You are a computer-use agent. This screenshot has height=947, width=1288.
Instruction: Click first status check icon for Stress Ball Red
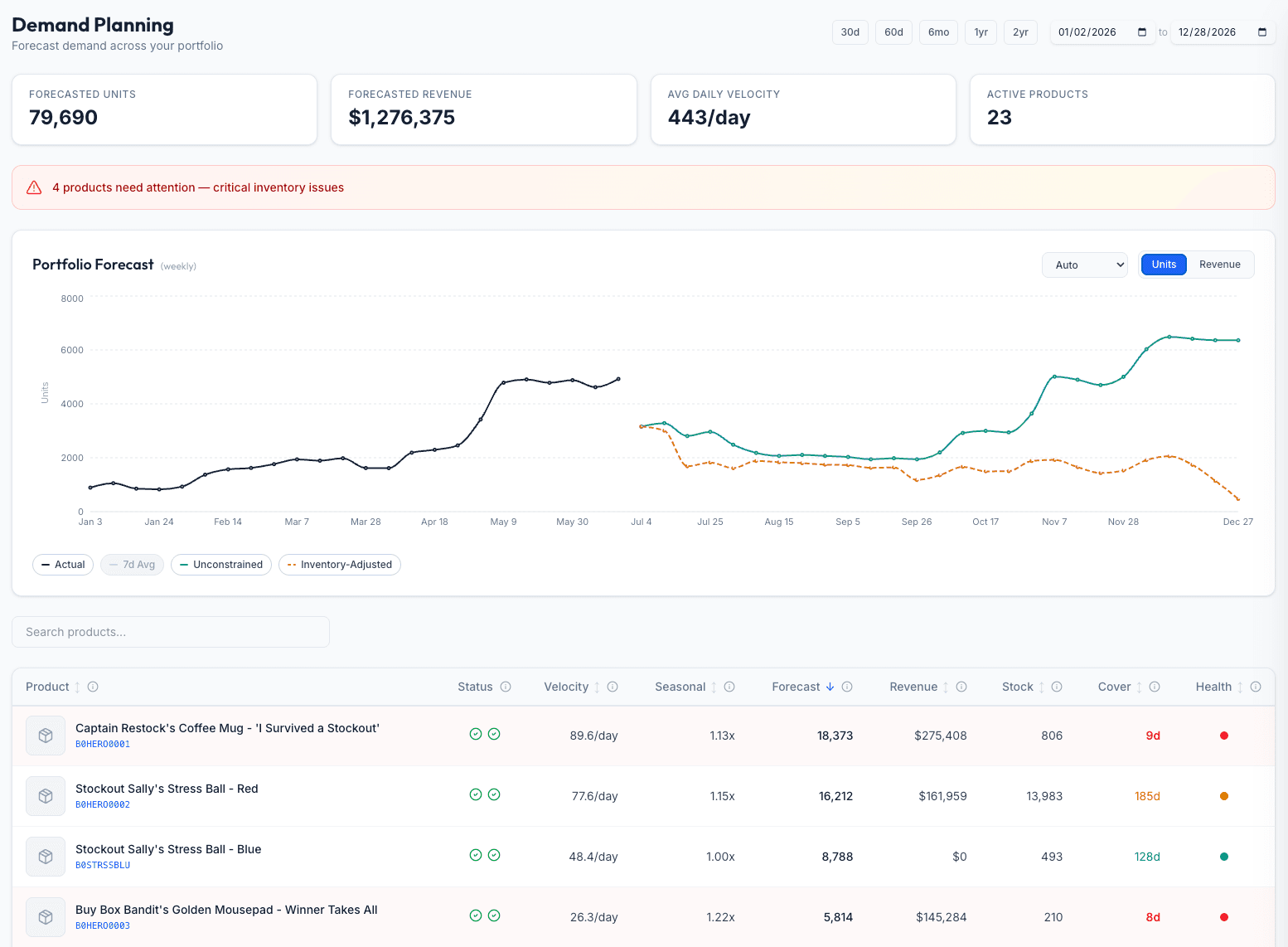point(476,794)
